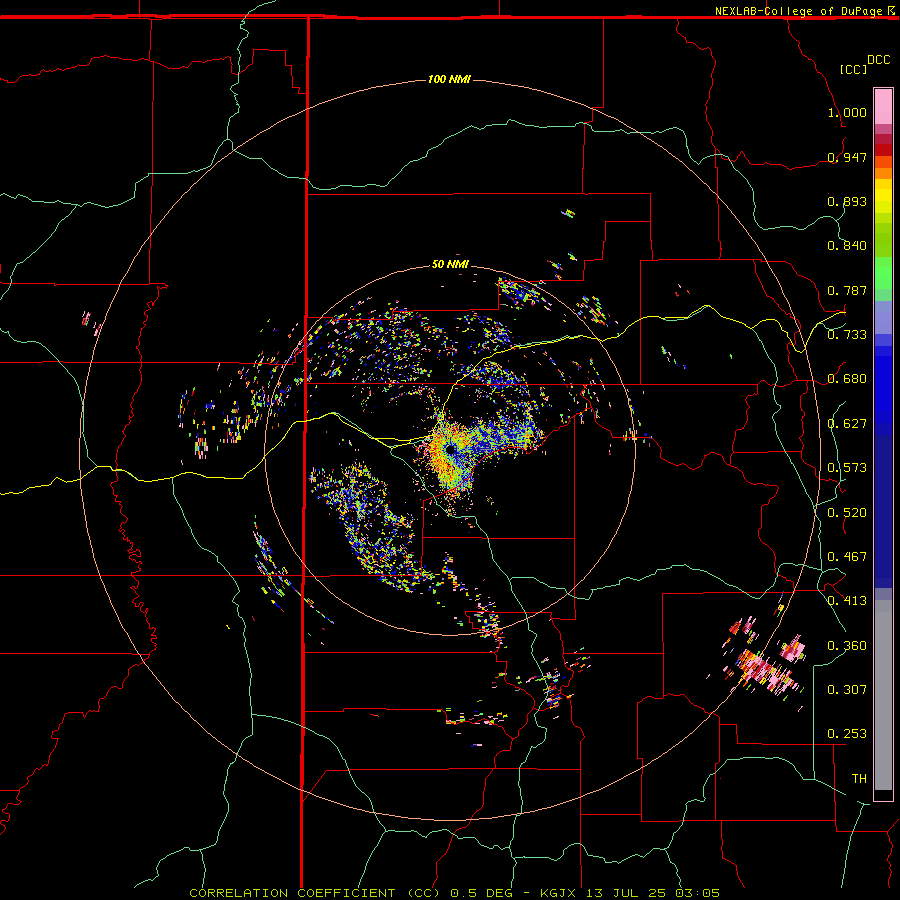The height and width of the screenshot is (900, 900).
Task: Select the 0.947 scale value
Action: pyautogui.click(x=847, y=157)
